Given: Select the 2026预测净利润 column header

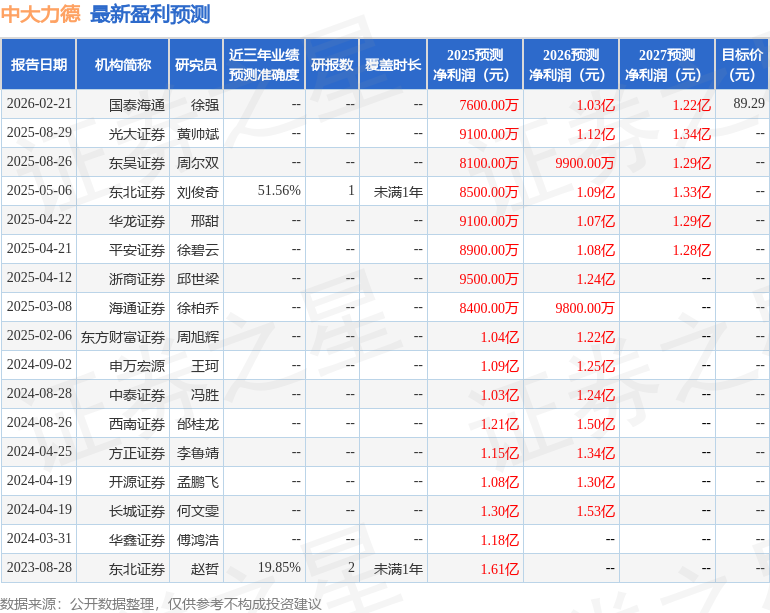Looking at the screenshot, I should click(x=571, y=64).
